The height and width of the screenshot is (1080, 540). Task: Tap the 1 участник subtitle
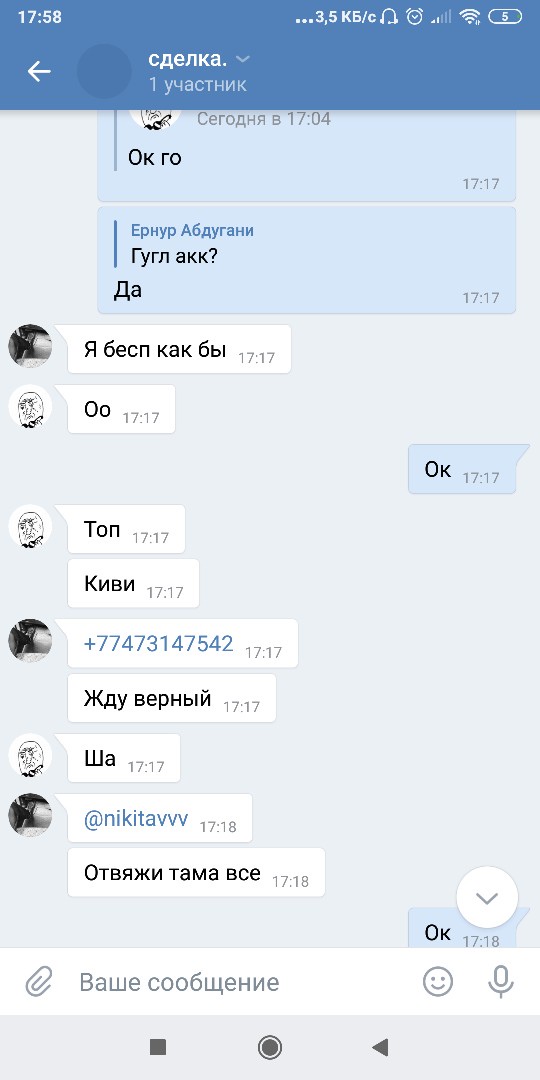(x=198, y=85)
